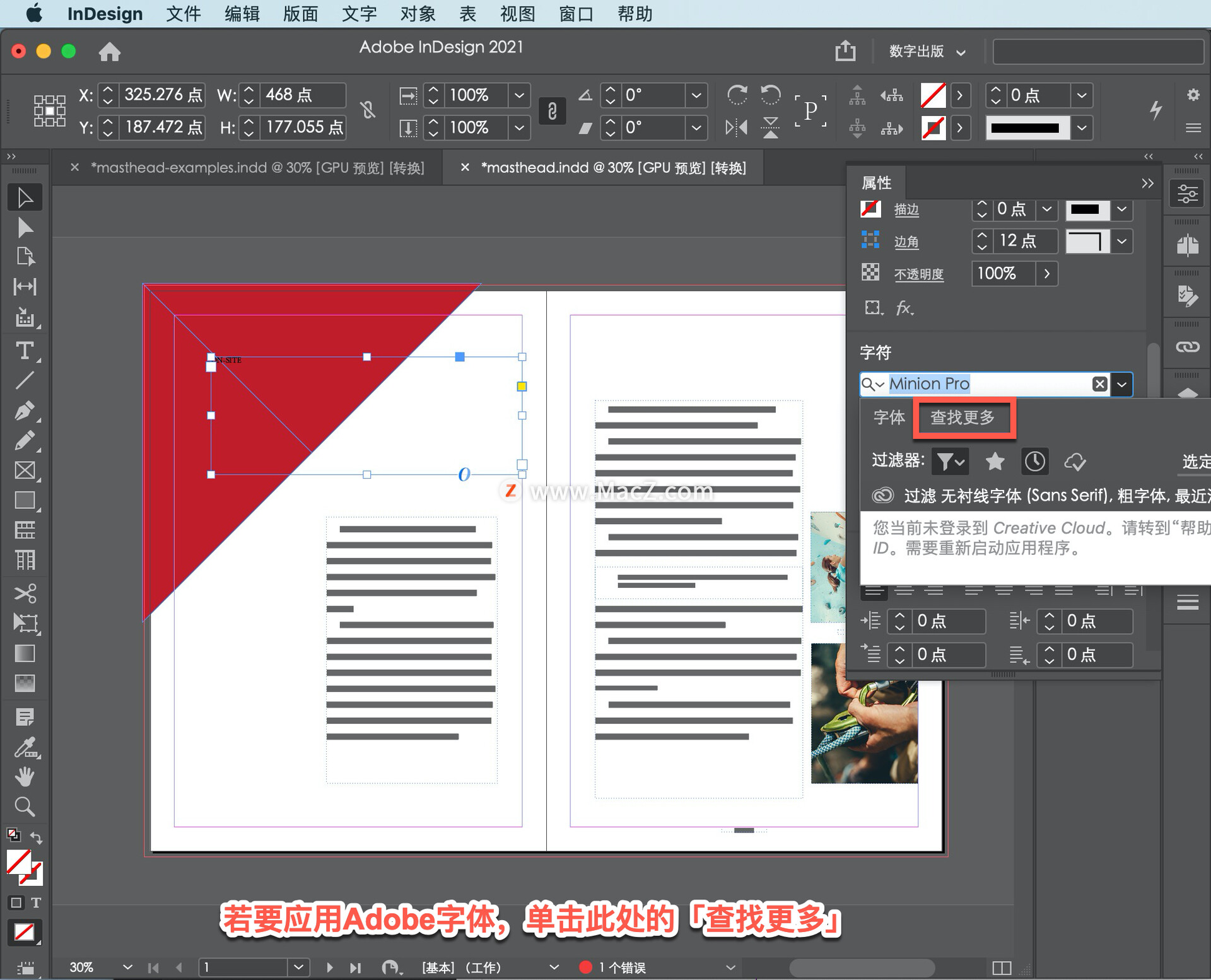Viewport: 1211px width, 980px height.
Task: Select the Gradient Swatch tool
Action: click(x=25, y=653)
